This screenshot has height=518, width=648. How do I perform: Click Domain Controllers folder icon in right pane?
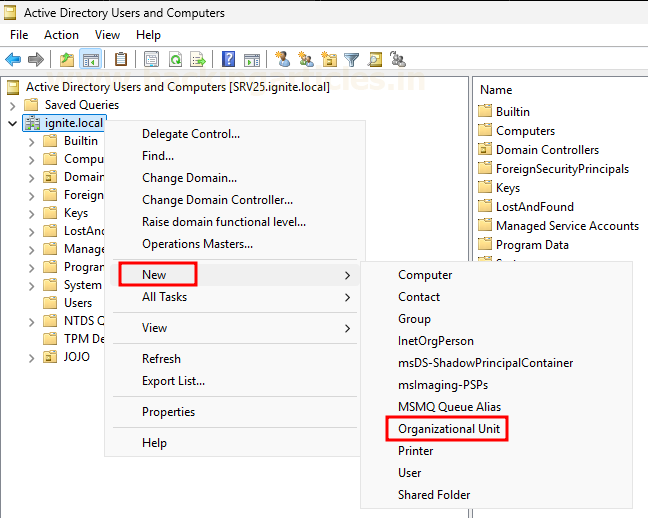pyautogui.click(x=485, y=149)
